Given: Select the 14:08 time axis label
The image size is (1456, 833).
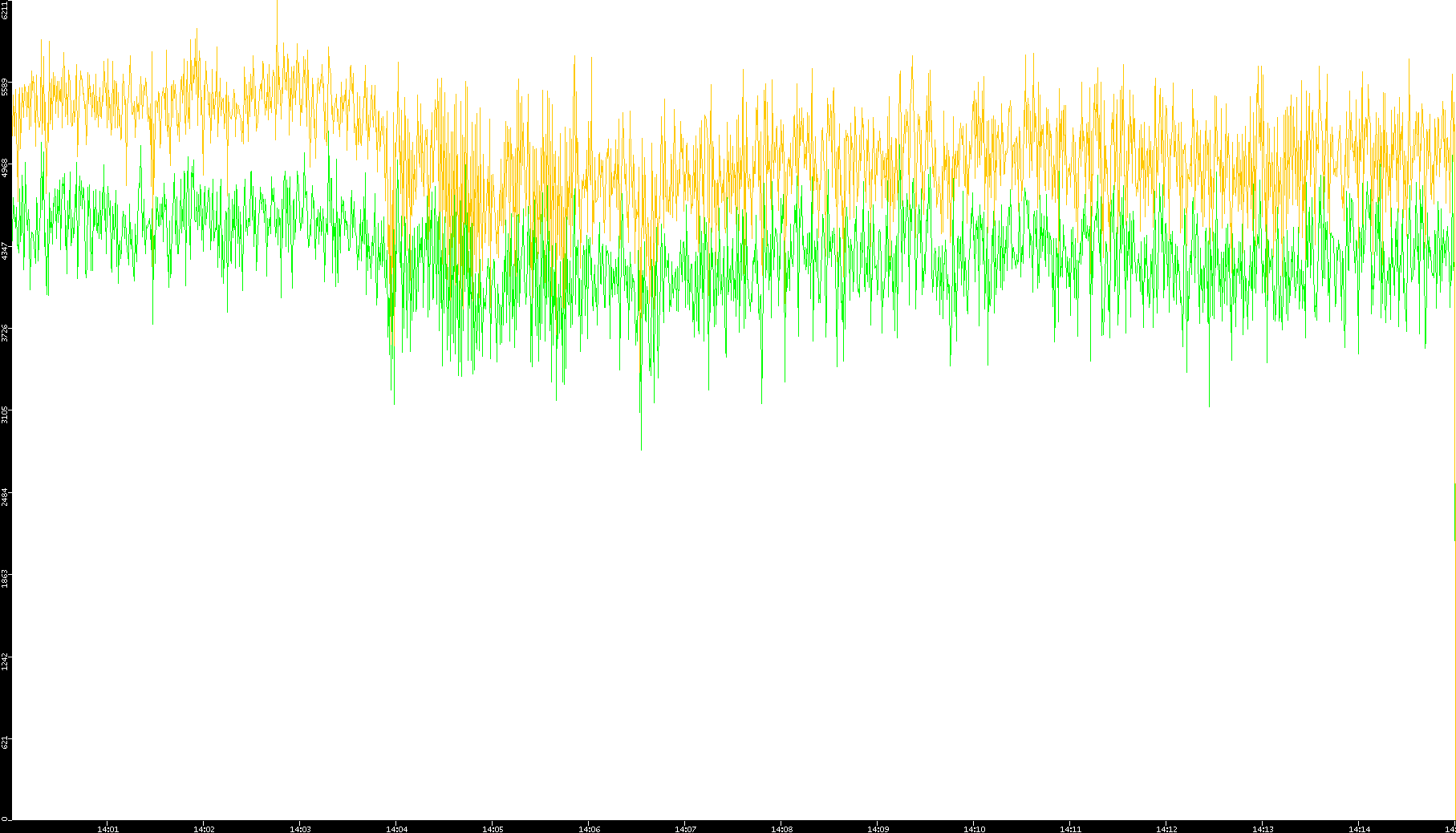Looking at the screenshot, I should [x=781, y=829].
